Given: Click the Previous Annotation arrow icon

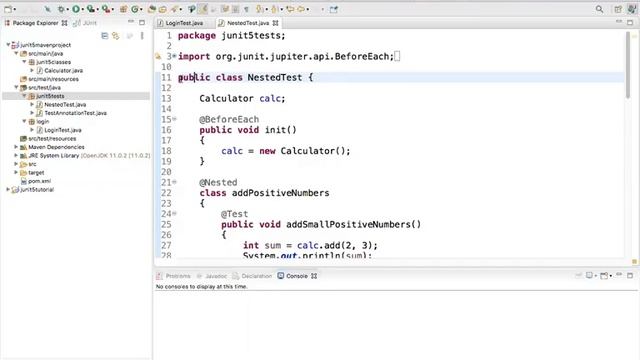Looking at the screenshot, I should point(275,9).
